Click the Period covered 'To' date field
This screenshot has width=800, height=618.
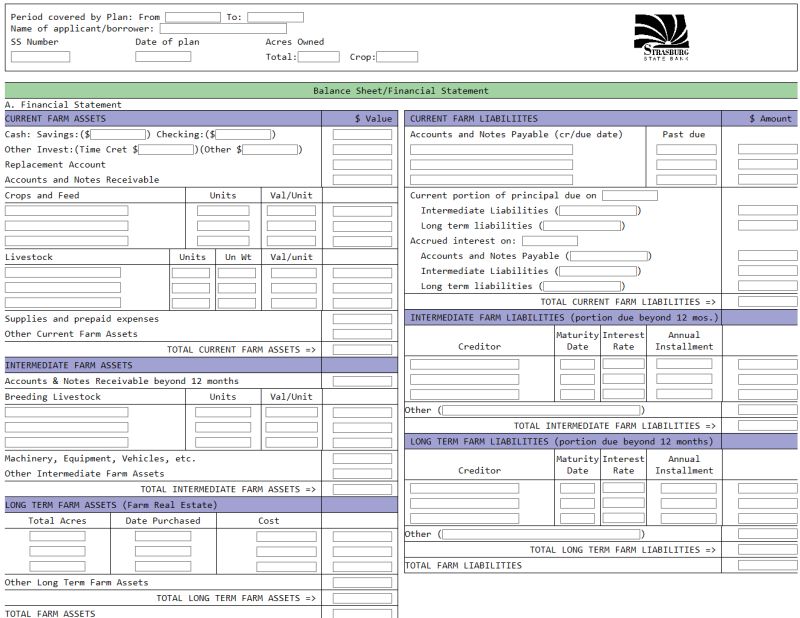(276, 17)
